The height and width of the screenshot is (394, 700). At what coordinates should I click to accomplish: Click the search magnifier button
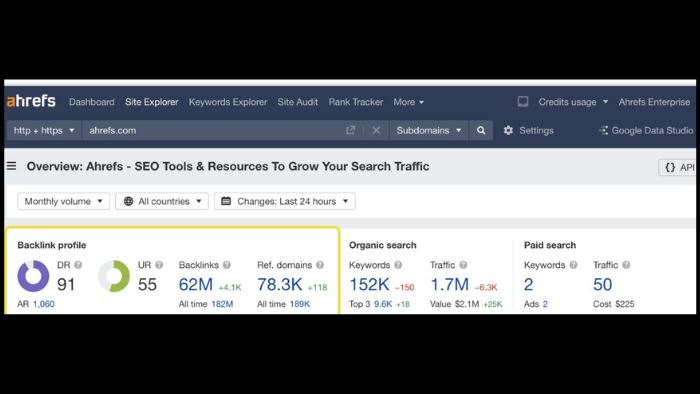tap(481, 130)
